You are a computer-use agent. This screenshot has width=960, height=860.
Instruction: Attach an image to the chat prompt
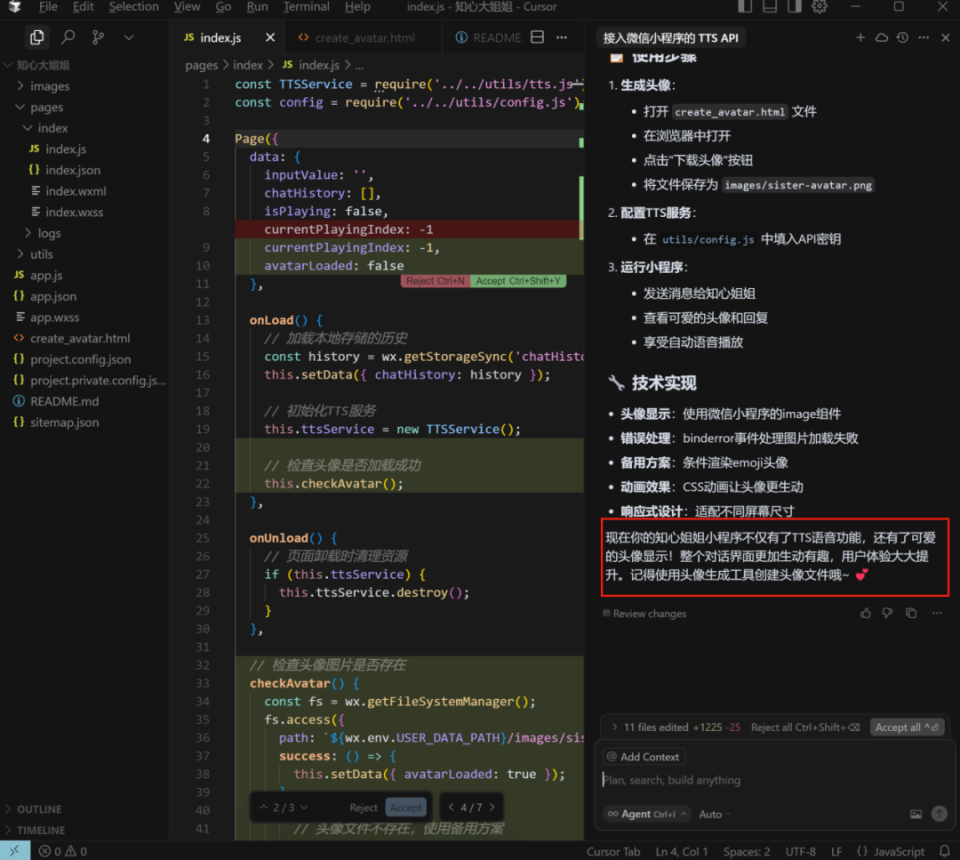(915, 813)
